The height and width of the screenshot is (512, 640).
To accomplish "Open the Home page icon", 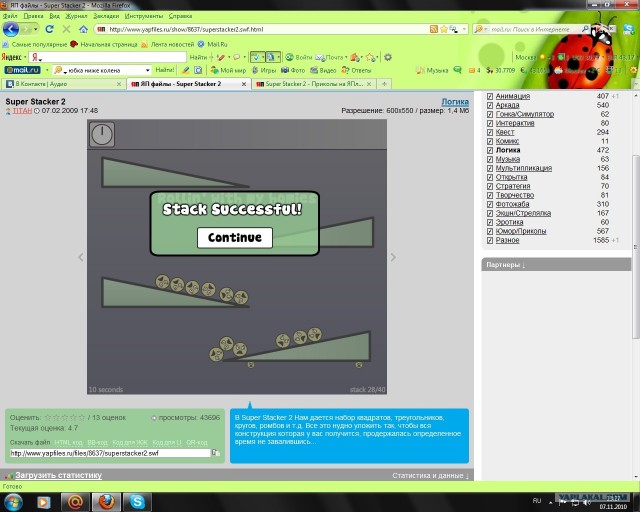I will 83,29.
